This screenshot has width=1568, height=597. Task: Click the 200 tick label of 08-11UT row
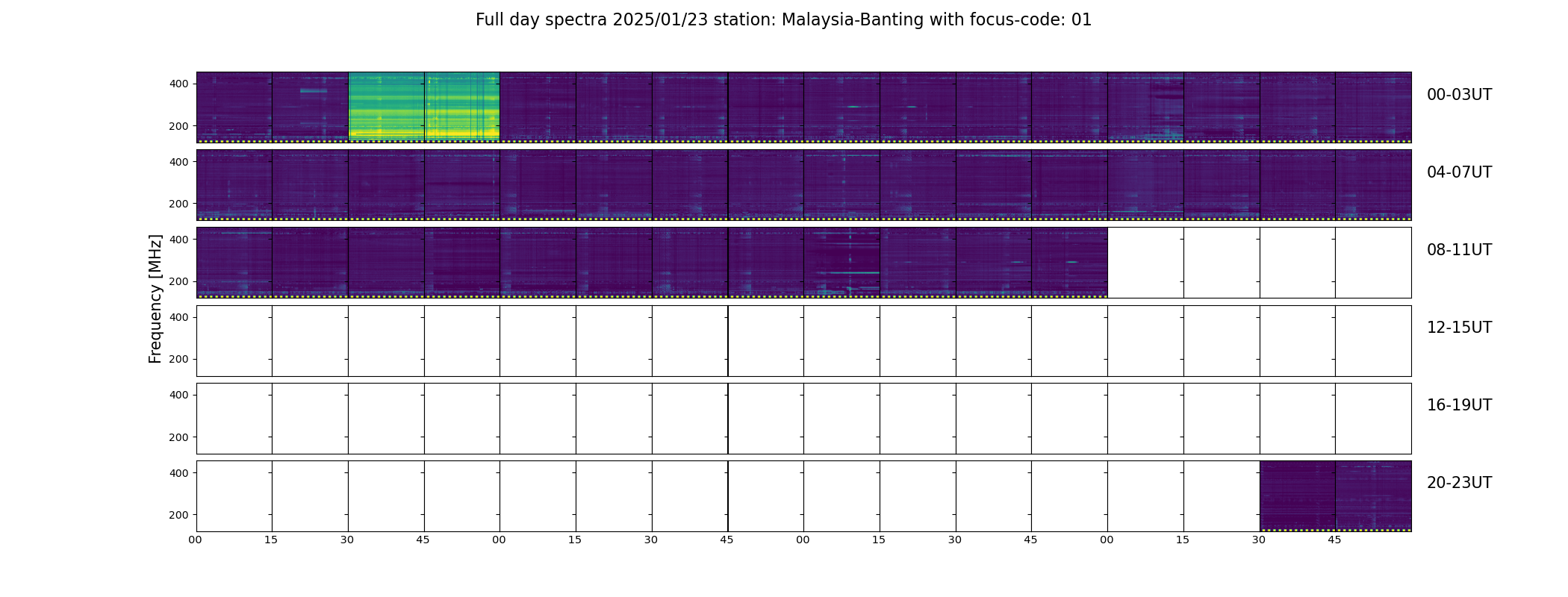pyautogui.click(x=179, y=281)
